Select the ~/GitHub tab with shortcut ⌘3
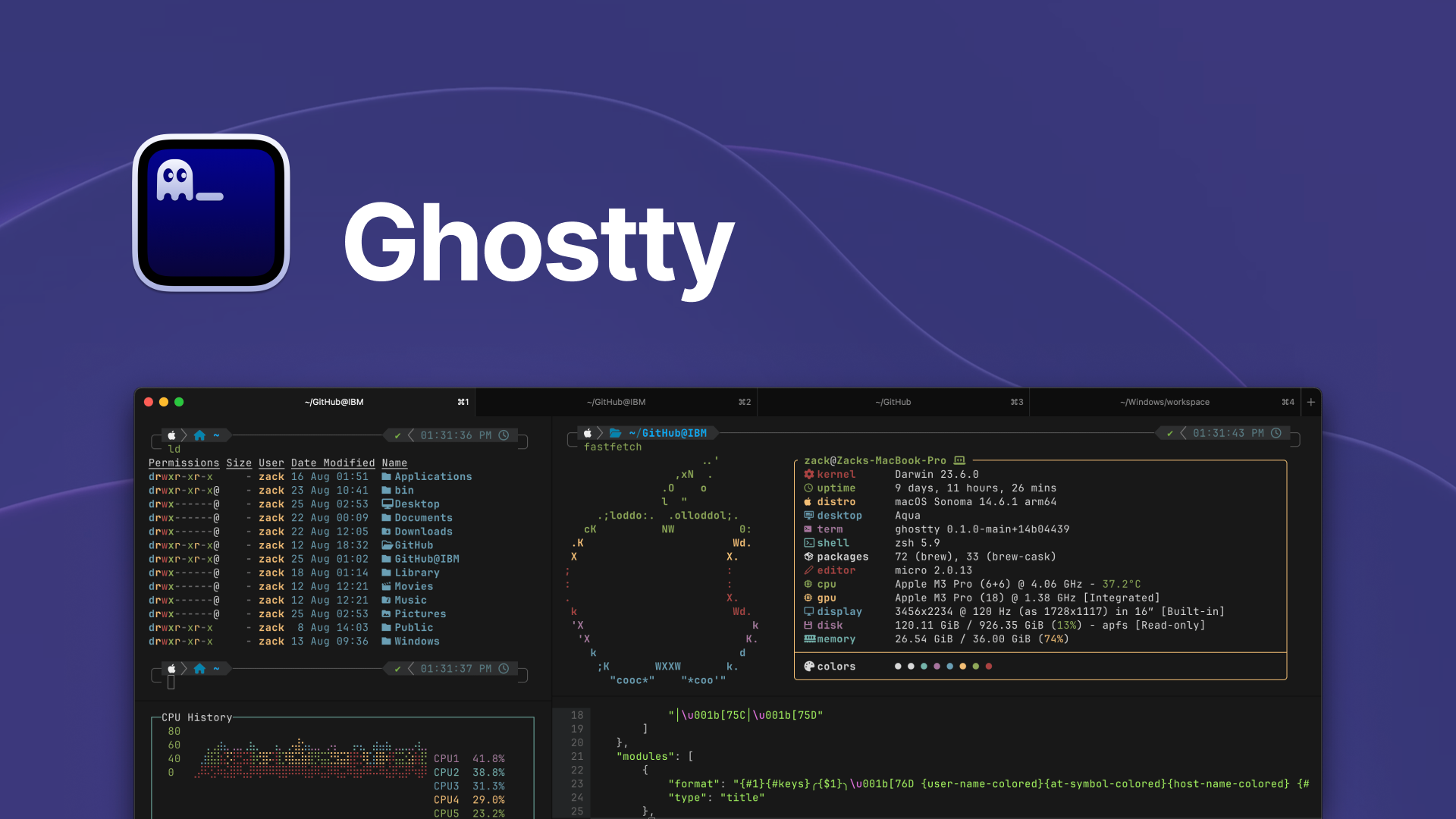This screenshot has height=819, width=1456. 893,402
